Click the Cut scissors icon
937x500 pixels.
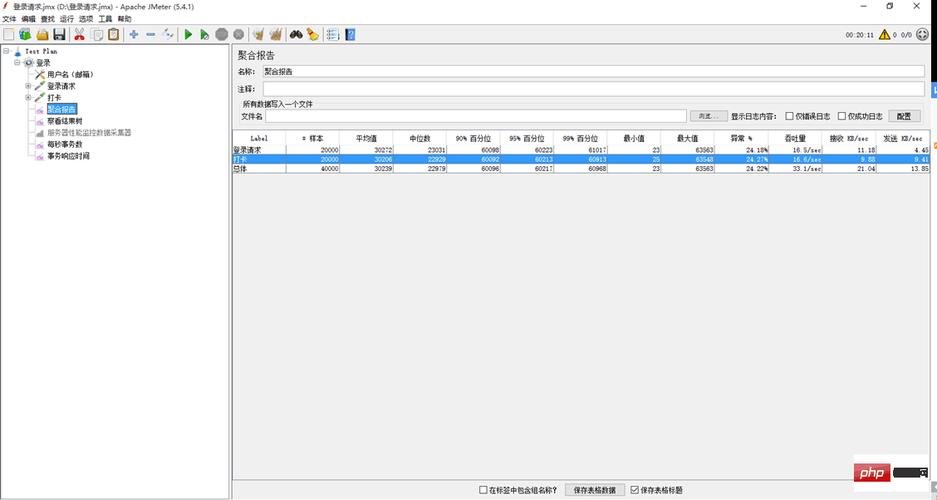pyautogui.click(x=79, y=35)
